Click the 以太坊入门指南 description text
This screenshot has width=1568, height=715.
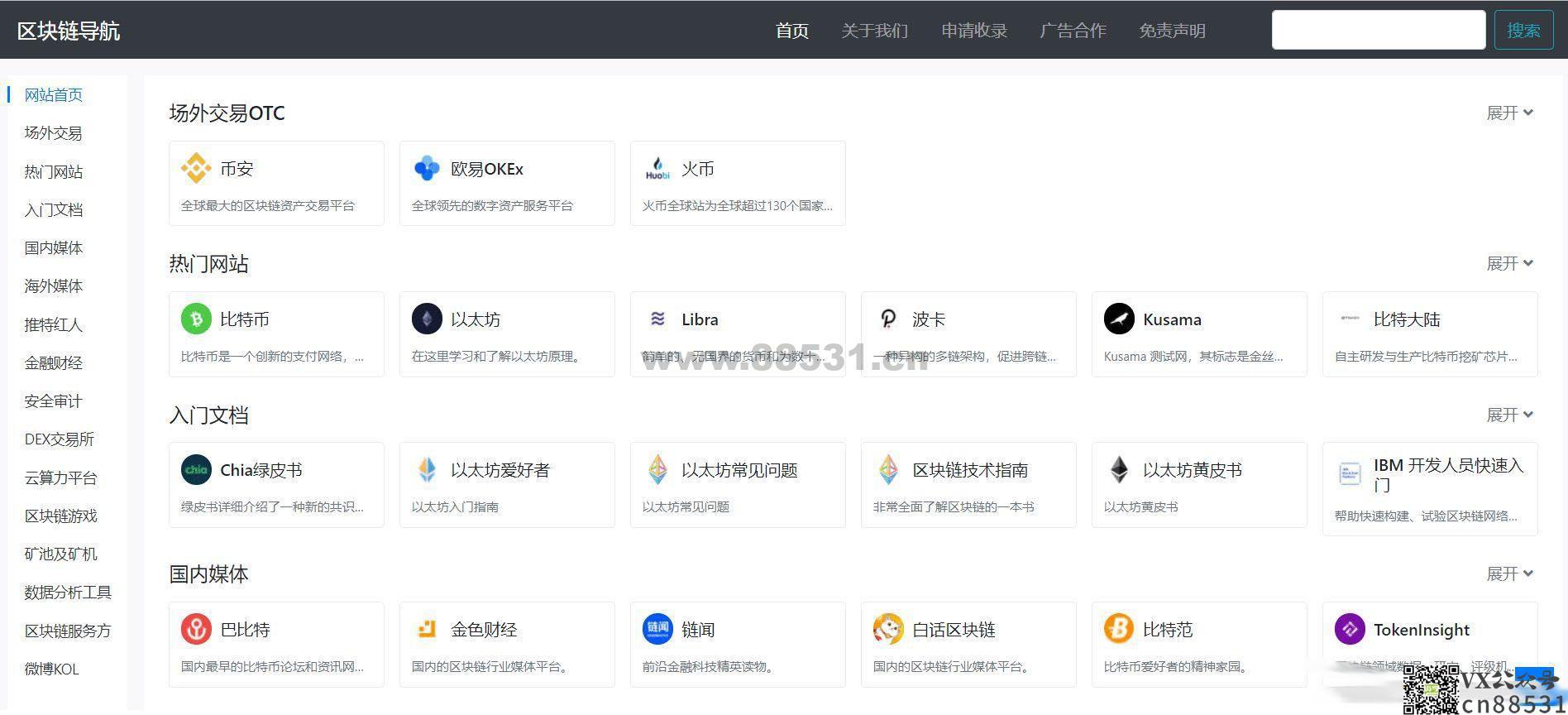pos(455,507)
